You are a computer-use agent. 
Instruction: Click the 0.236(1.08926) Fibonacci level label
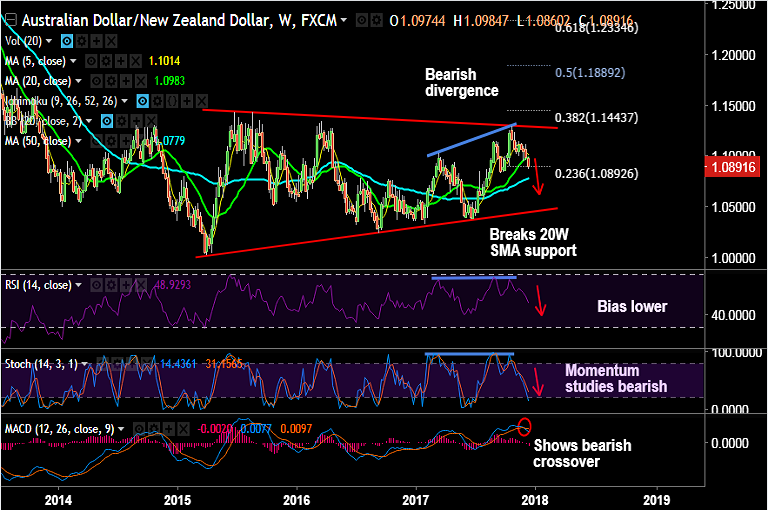coord(596,173)
